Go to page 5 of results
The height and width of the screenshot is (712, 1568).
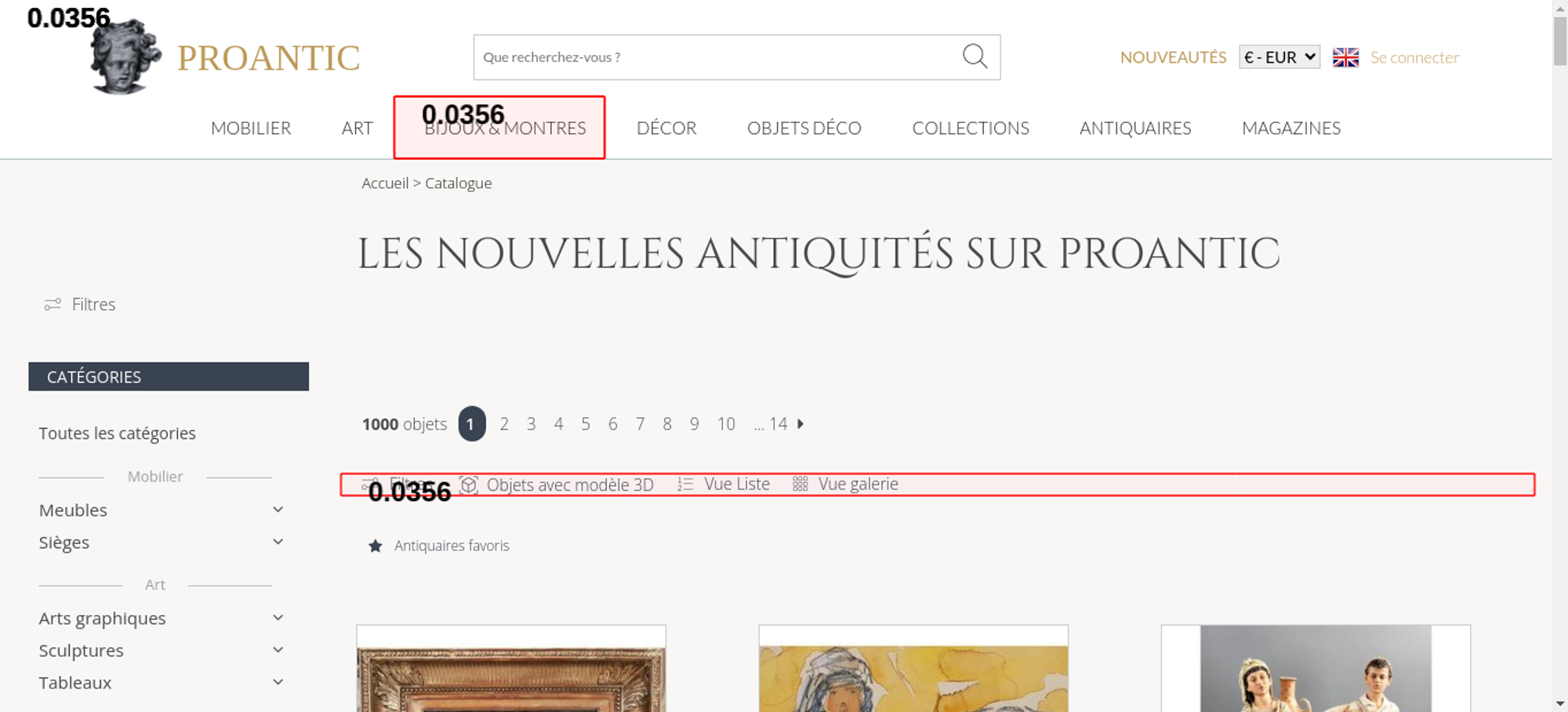[585, 424]
